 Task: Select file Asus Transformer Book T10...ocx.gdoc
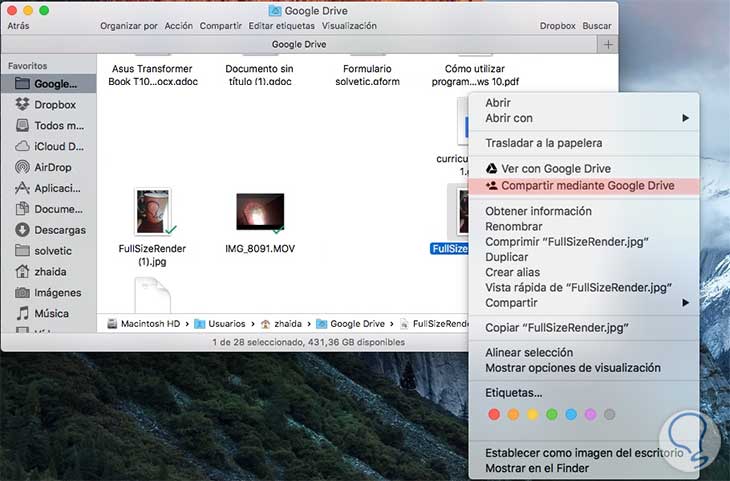(153, 75)
